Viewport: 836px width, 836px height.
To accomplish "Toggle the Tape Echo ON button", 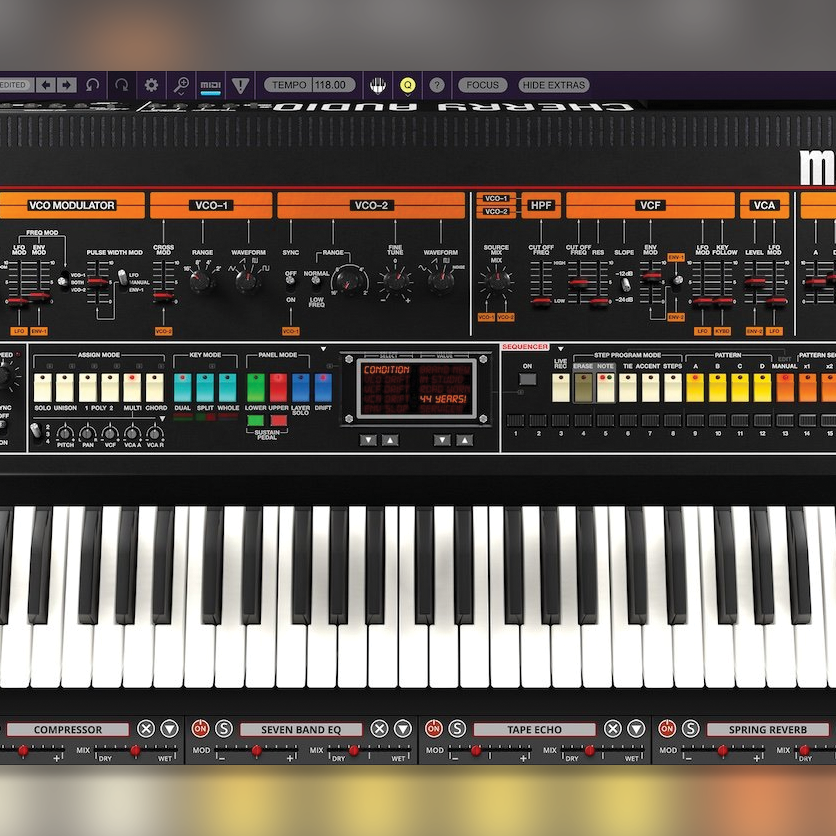I will pos(434,728).
